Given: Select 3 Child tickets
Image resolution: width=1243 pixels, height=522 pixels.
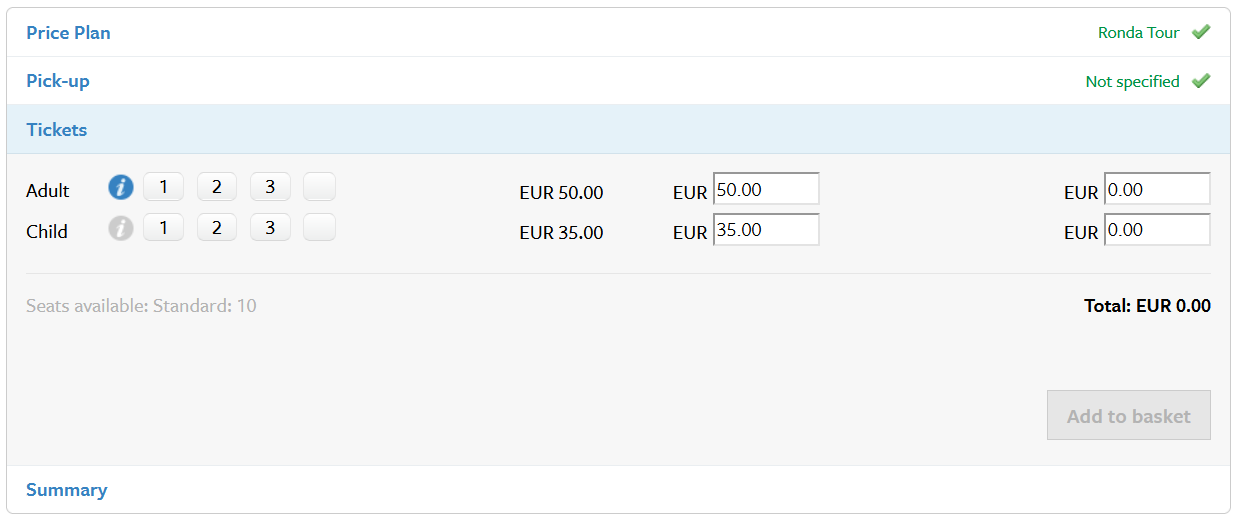Looking at the screenshot, I should coord(270,227).
